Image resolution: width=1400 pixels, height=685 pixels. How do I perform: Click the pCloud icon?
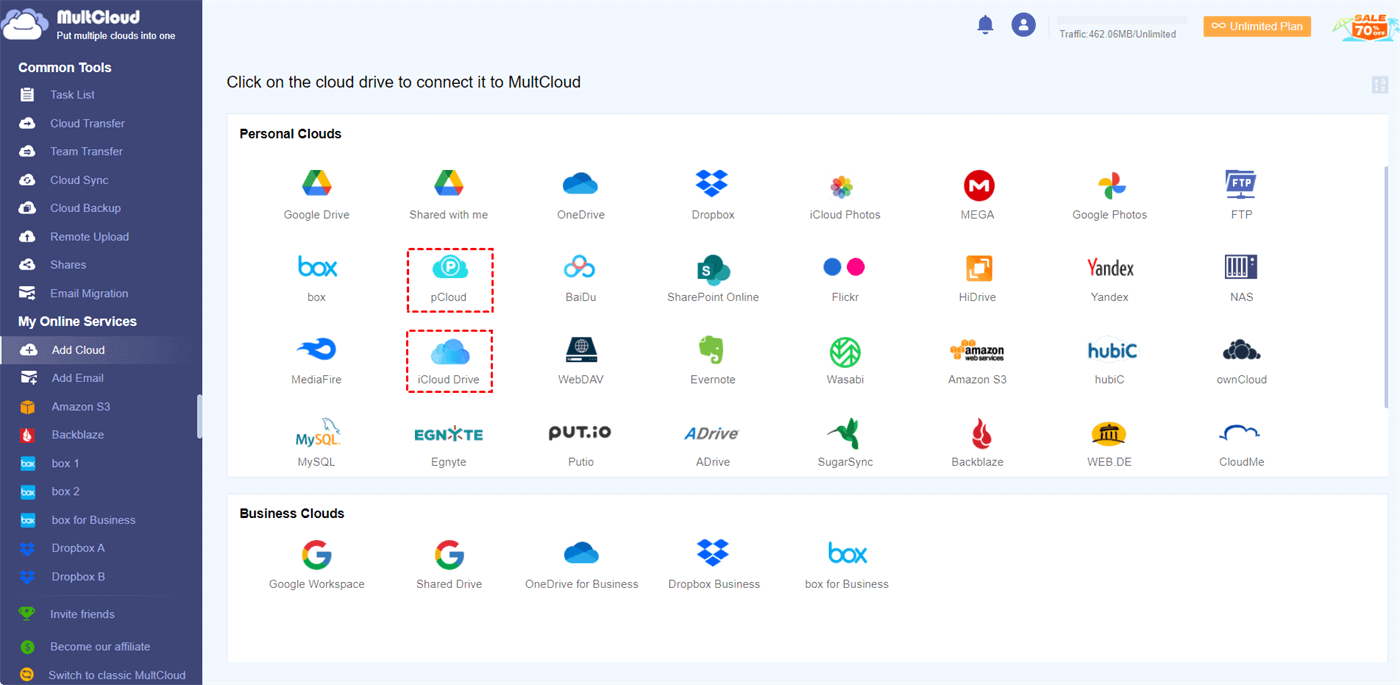click(450, 267)
